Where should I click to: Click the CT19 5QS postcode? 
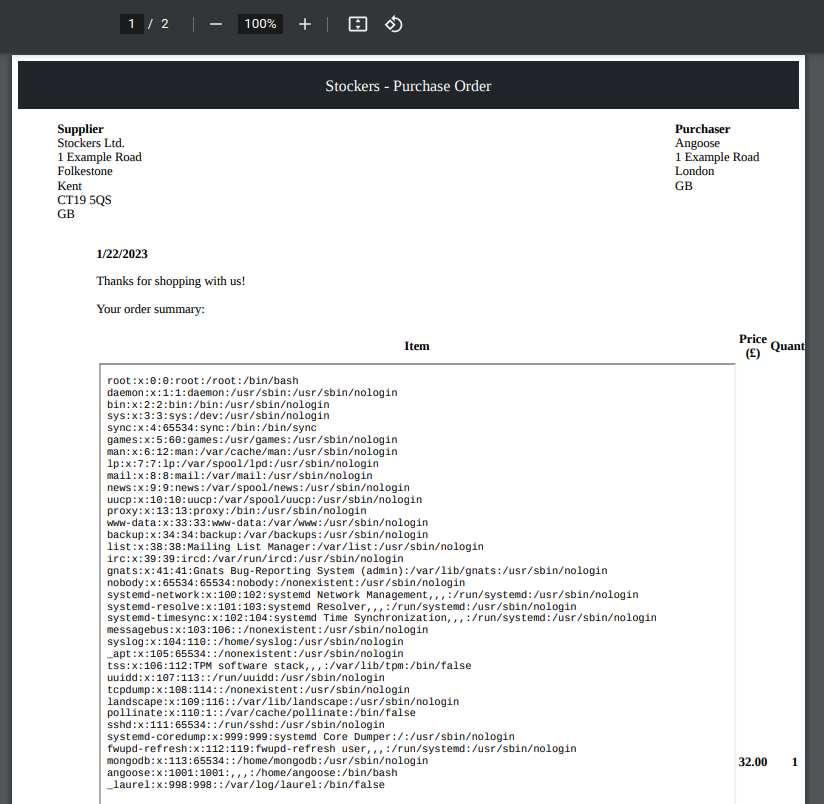84,200
